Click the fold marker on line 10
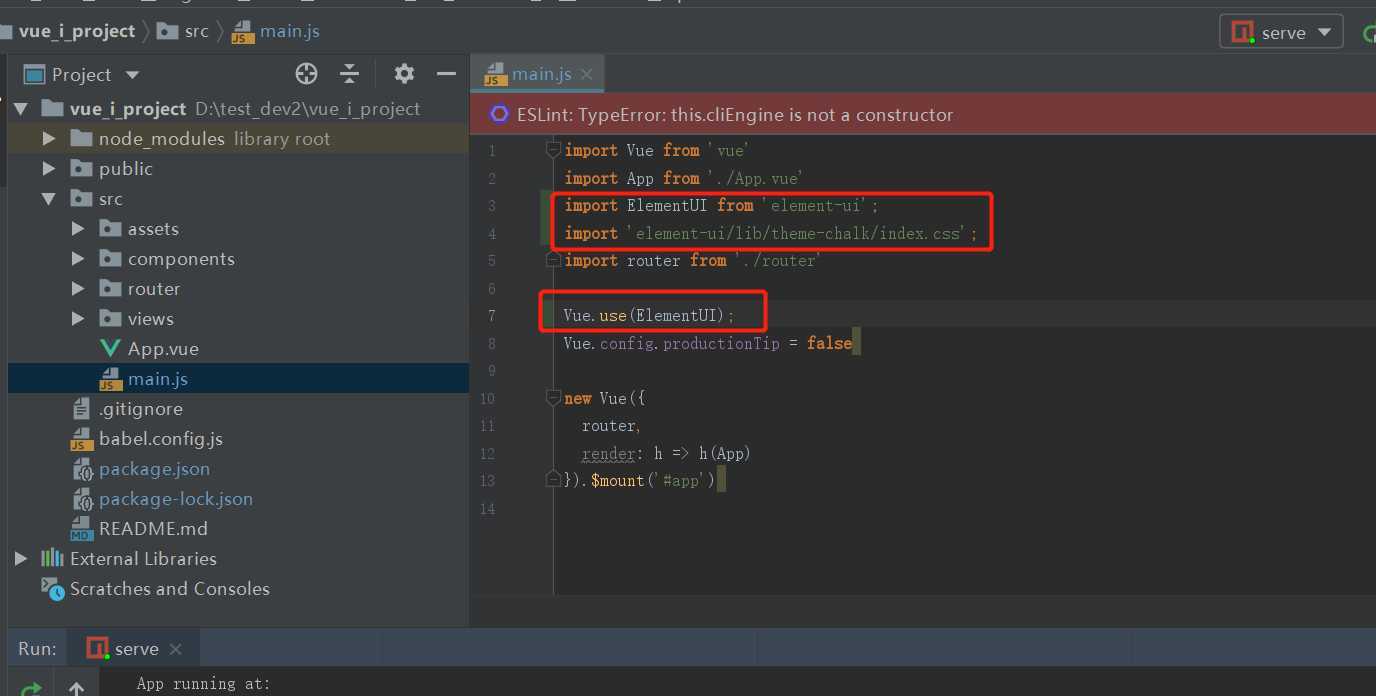Viewport: 1376px width, 696px height. (553, 398)
